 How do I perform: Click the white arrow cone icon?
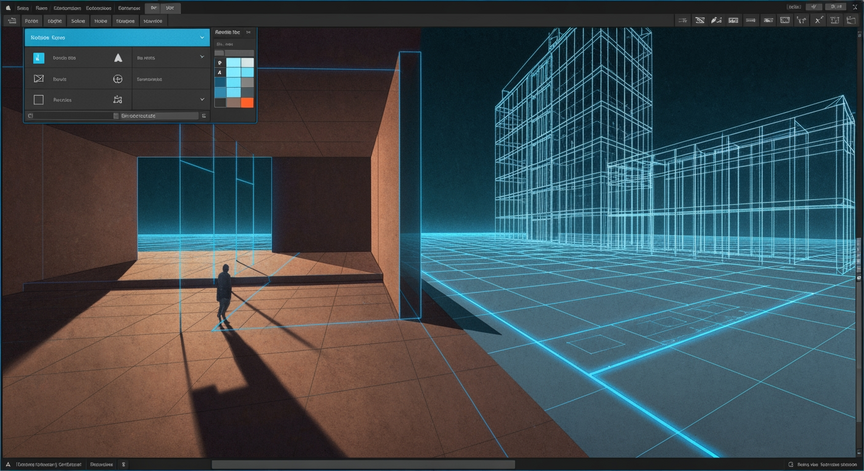118,58
